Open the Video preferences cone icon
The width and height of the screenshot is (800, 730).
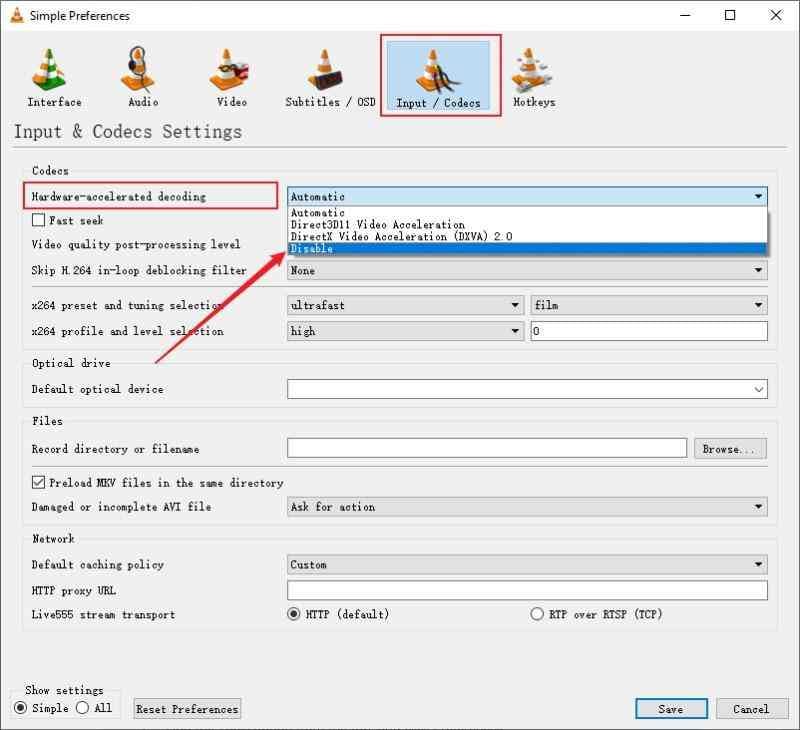tap(228, 70)
